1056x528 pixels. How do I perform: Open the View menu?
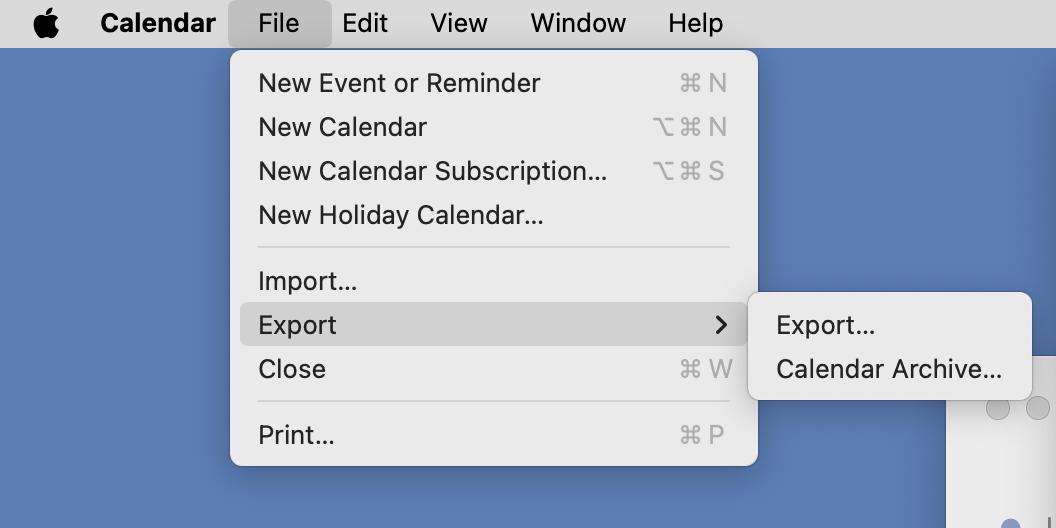click(459, 23)
